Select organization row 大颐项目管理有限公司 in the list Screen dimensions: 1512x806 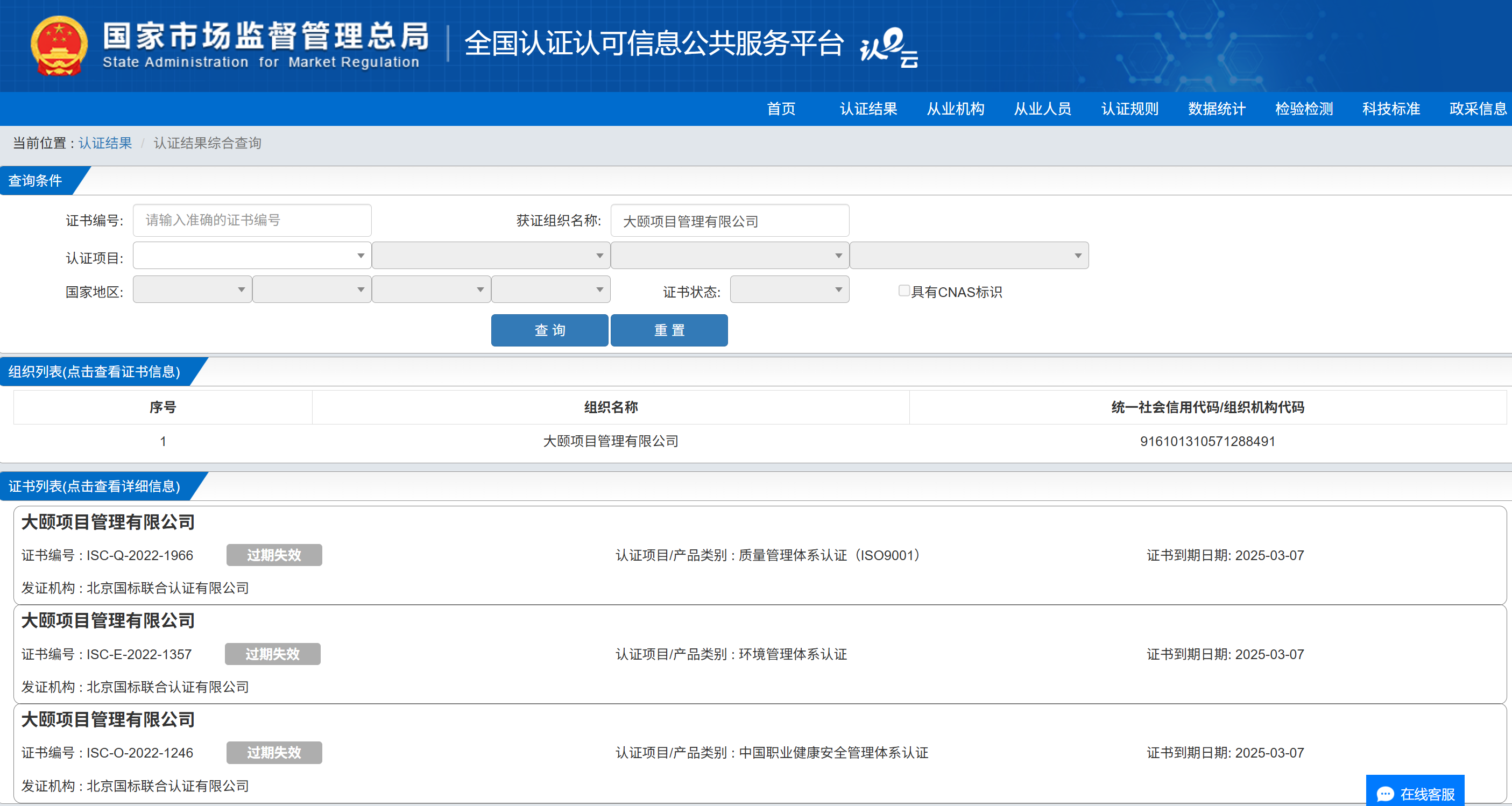point(610,441)
